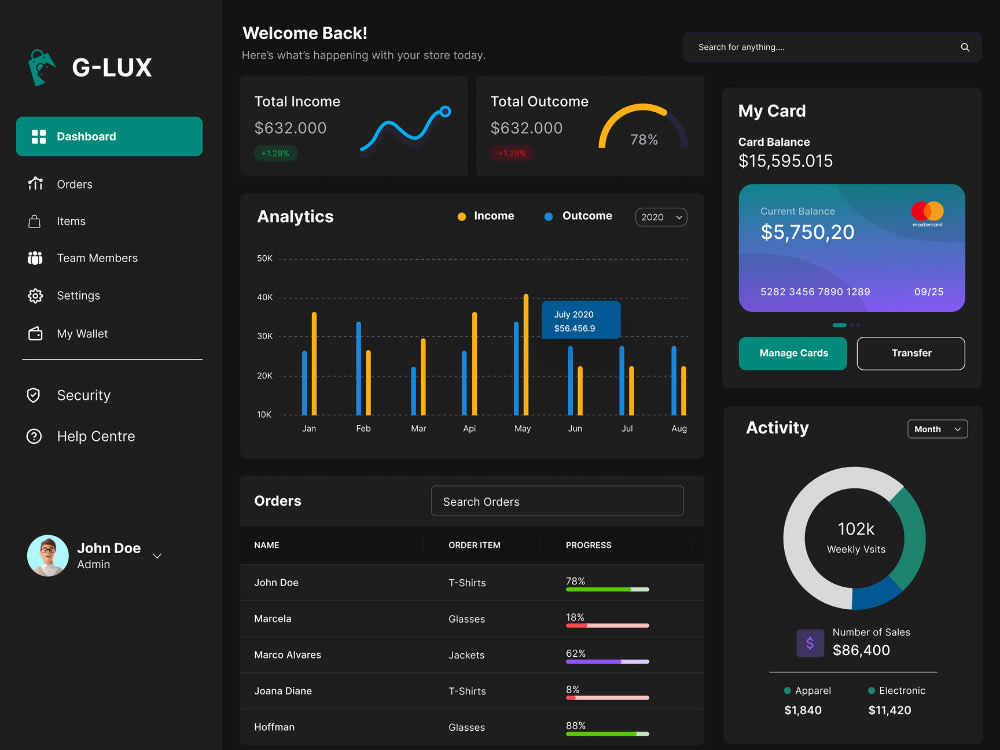Click the Transfer button in My Card
The height and width of the screenshot is (750, 1000).
(x=910, y=353)
